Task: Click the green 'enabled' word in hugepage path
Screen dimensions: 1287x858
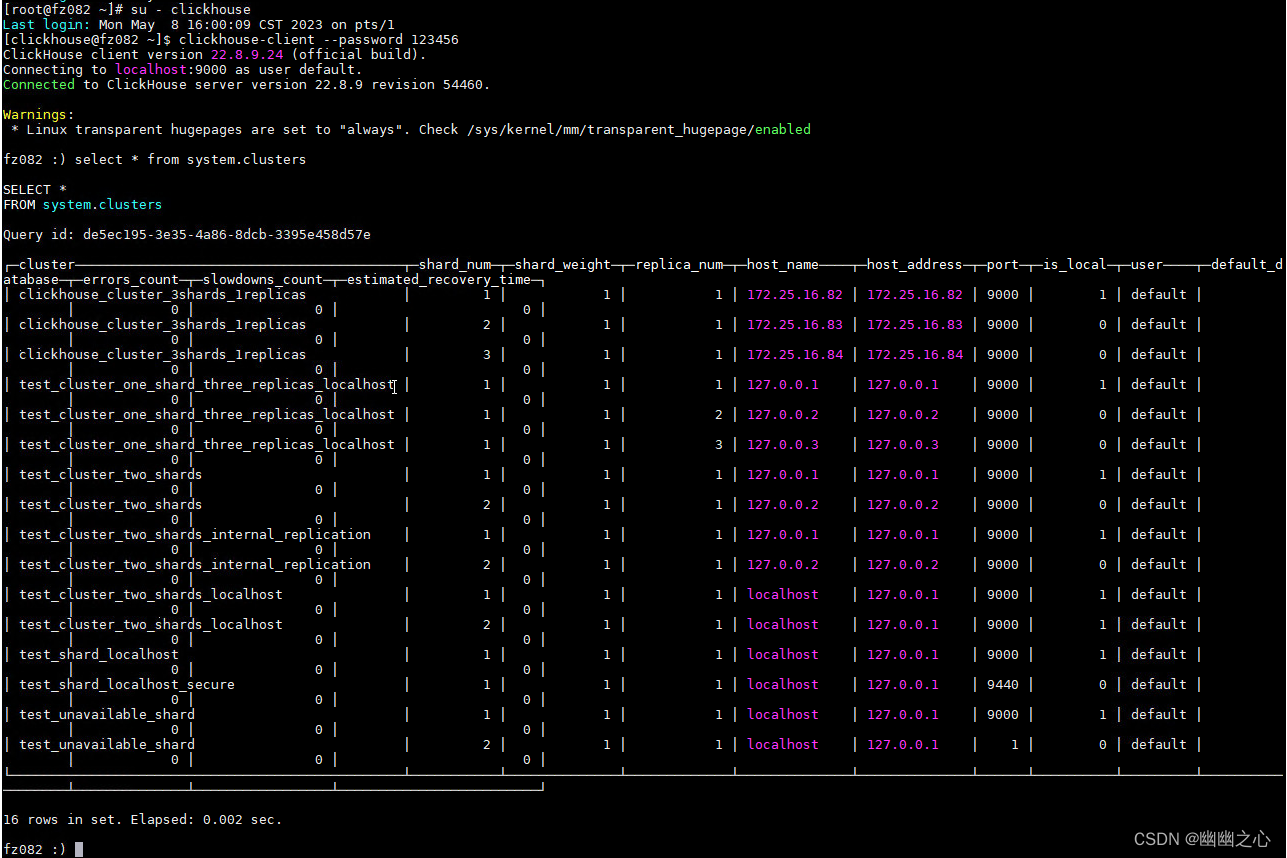Action: pyautogui.click(x=783, y=129)
